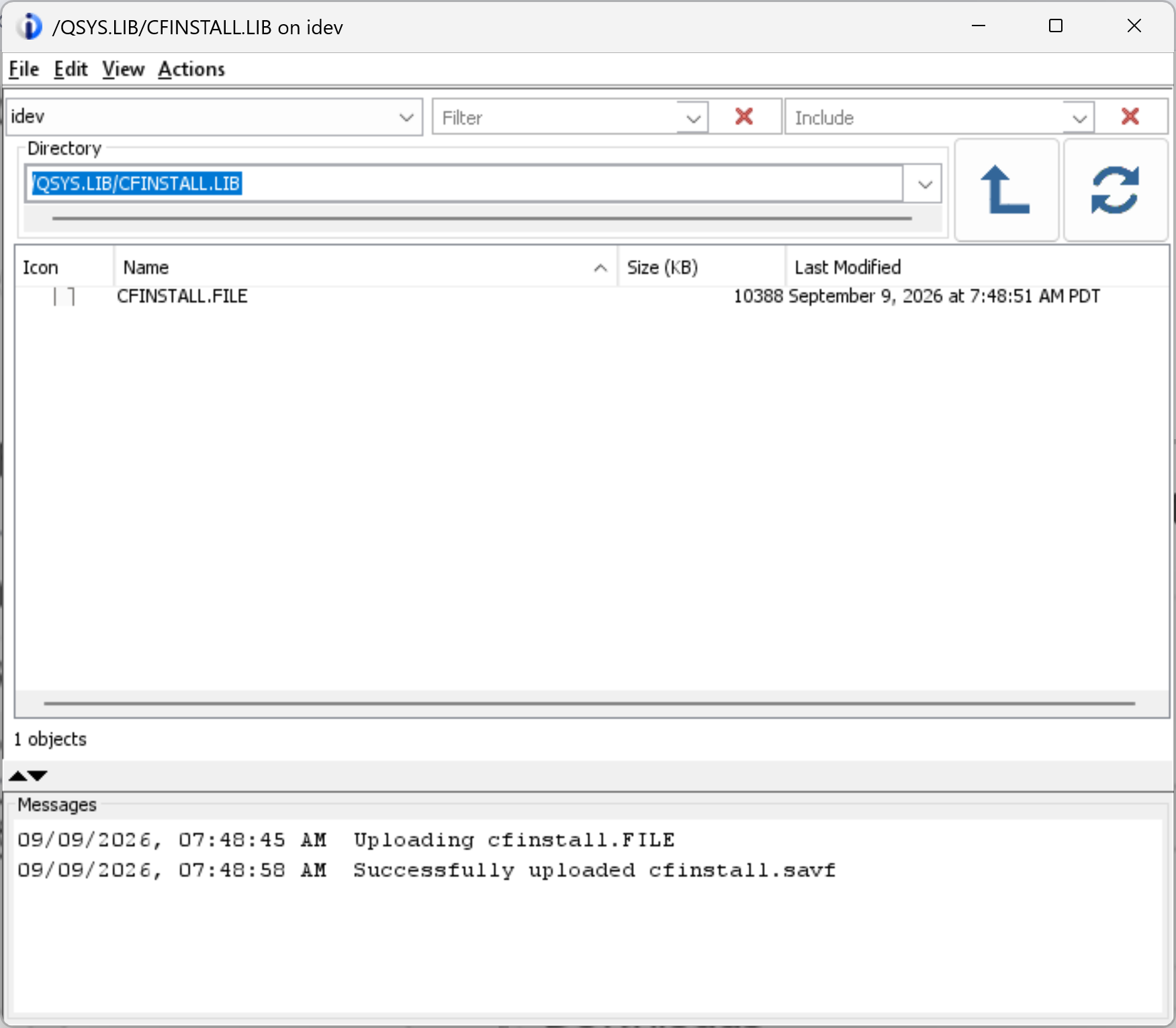Open the File menu

tap(24, 69)
